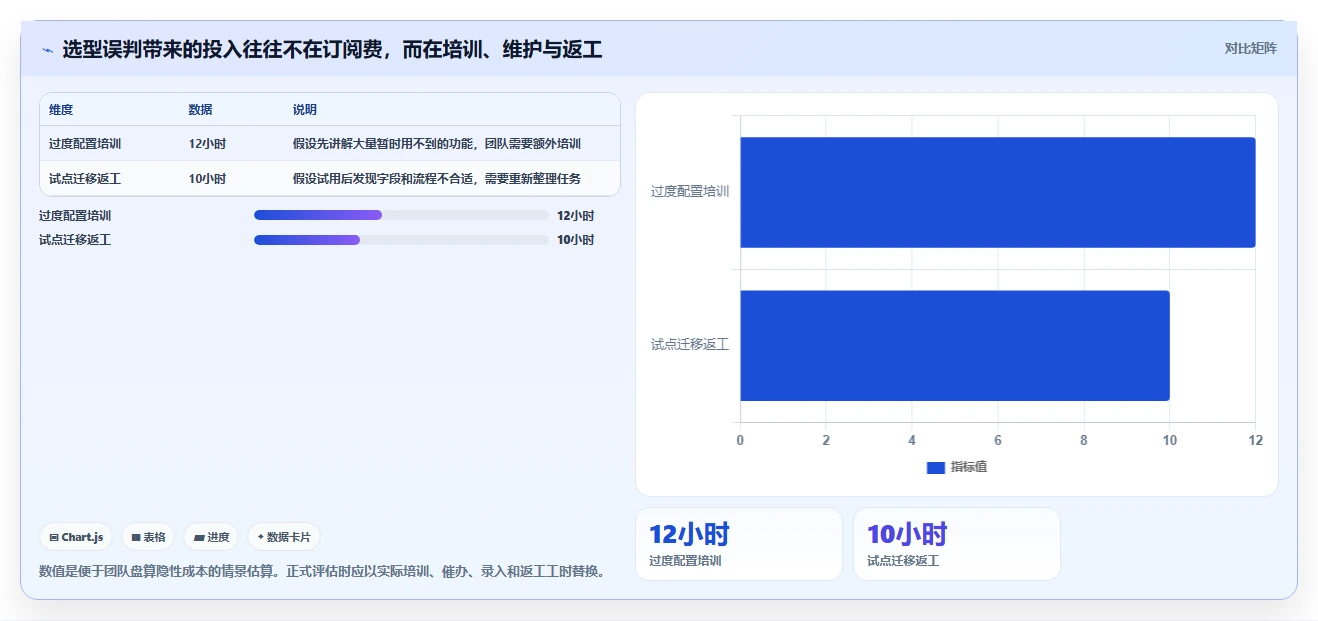Click the 12小时 value next to progress bar
Screen dimensions: 1318x621
point(576,215)
